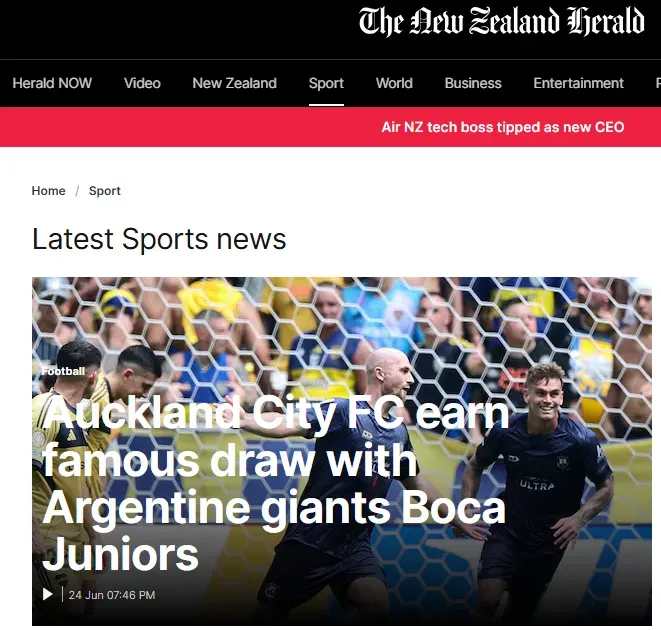Open the Herald NOW section
Screen dimensions: 661x630
(x=52, y=83)
